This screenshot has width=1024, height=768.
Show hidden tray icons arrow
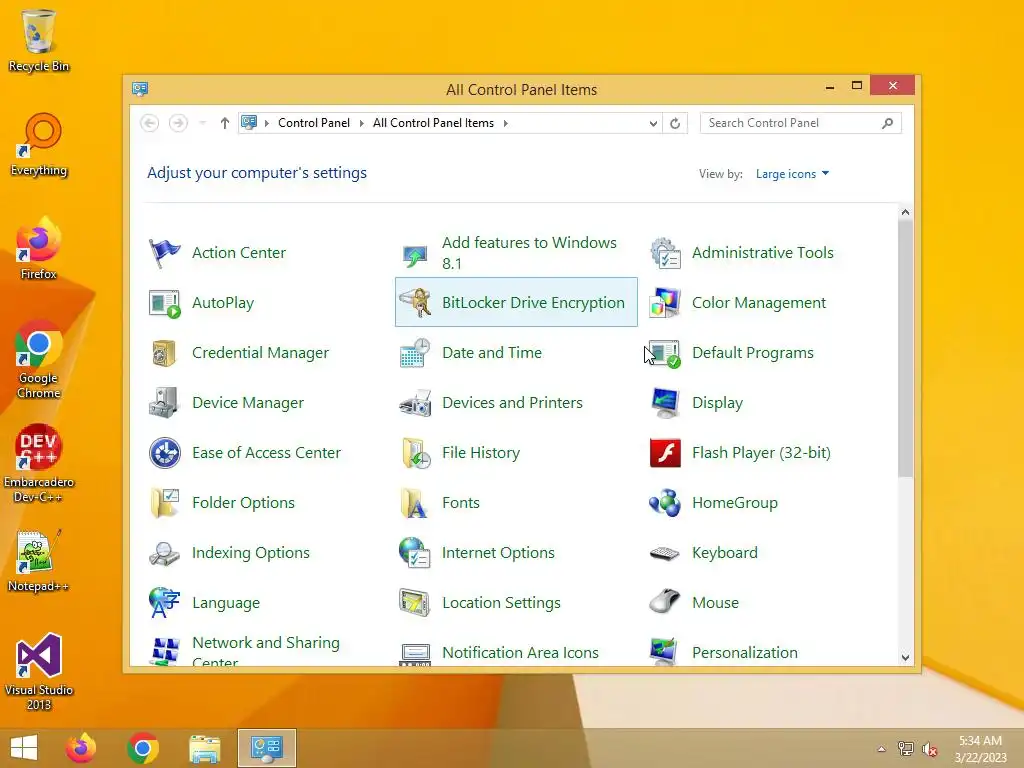tap(881, 749)
